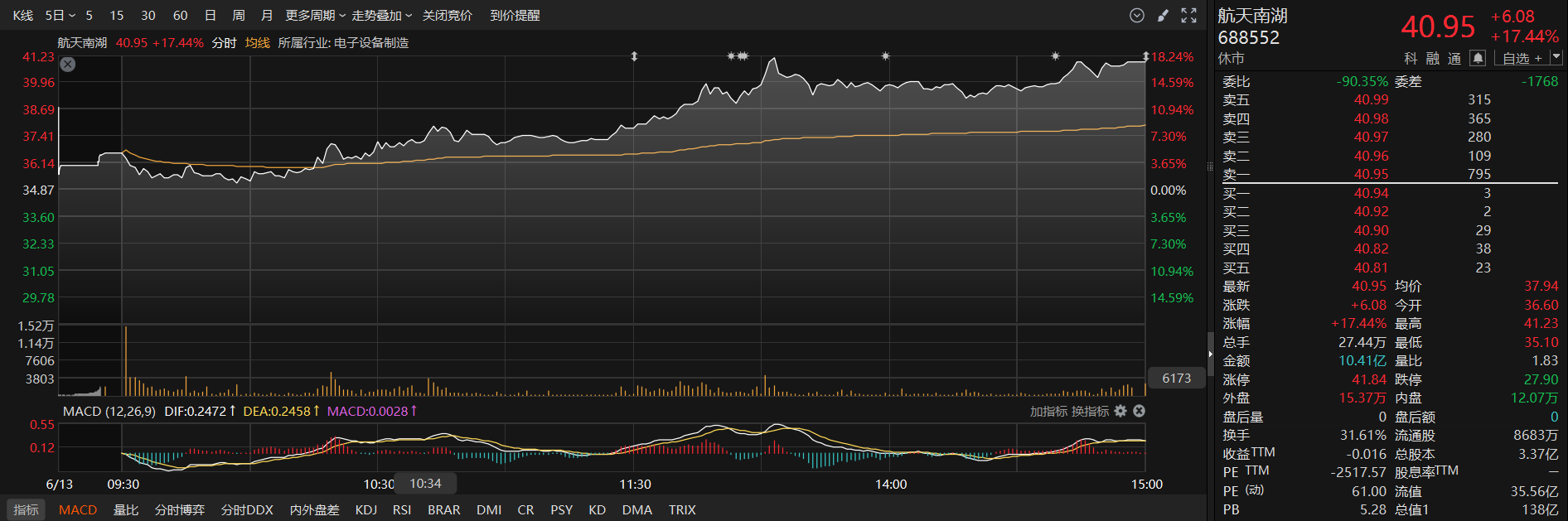This screenshot has width=1568, height=521.
Task: Click 买一 price 40.94
Action: point(1372,193)
